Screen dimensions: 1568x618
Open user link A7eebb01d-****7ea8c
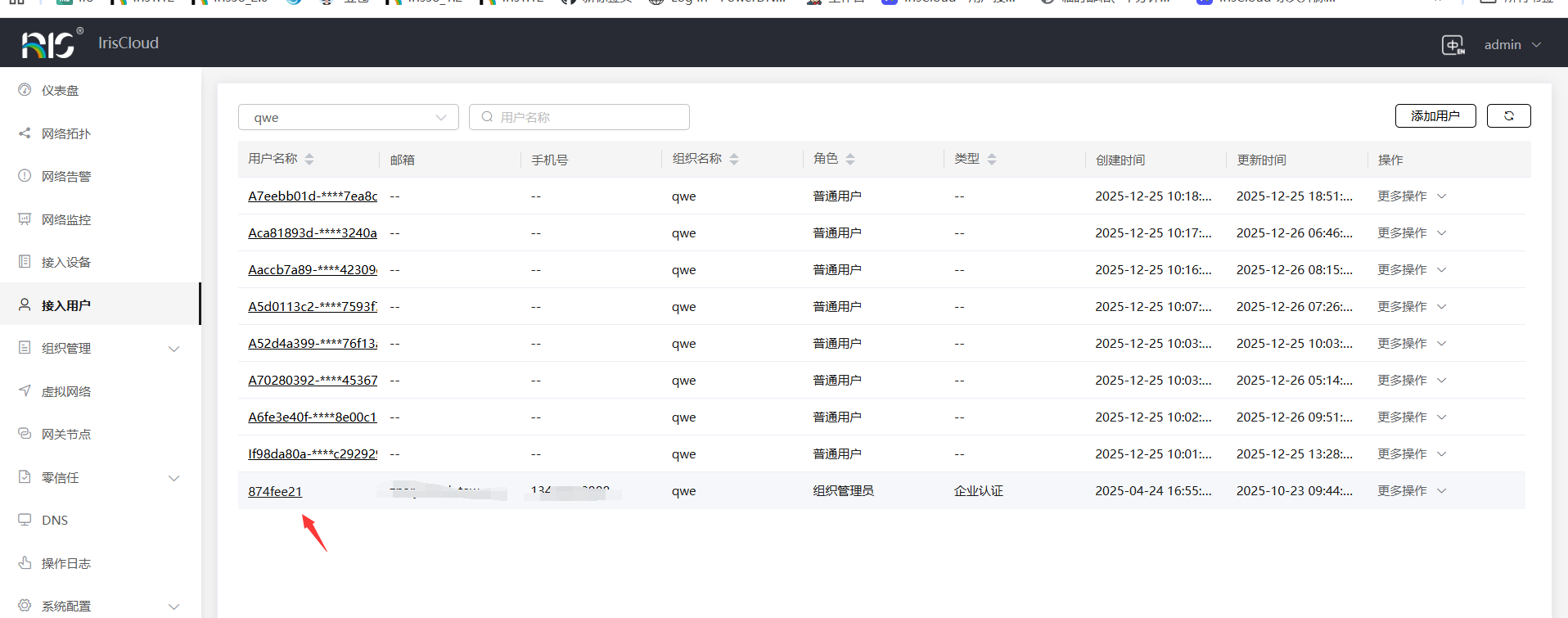tap(313, 196)
